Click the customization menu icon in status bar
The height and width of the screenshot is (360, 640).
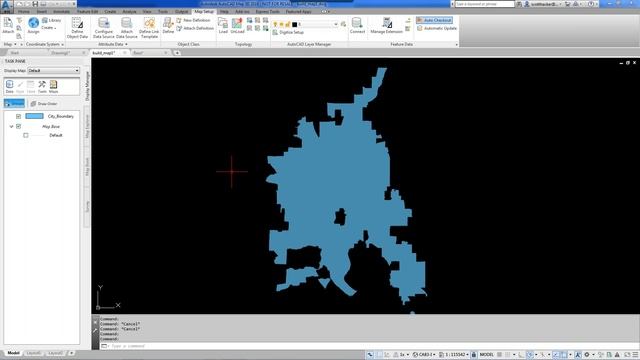[635, 355]
